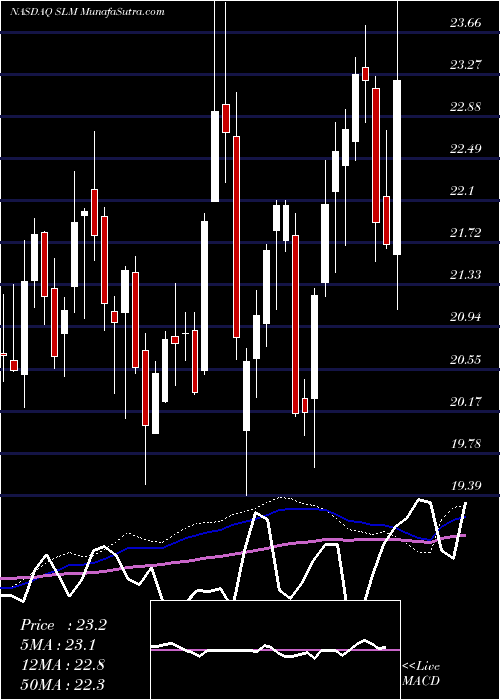Screen dimensions: 500x700
Task: Click the Price : 23.2 readout
Action: tap(63, 625)
